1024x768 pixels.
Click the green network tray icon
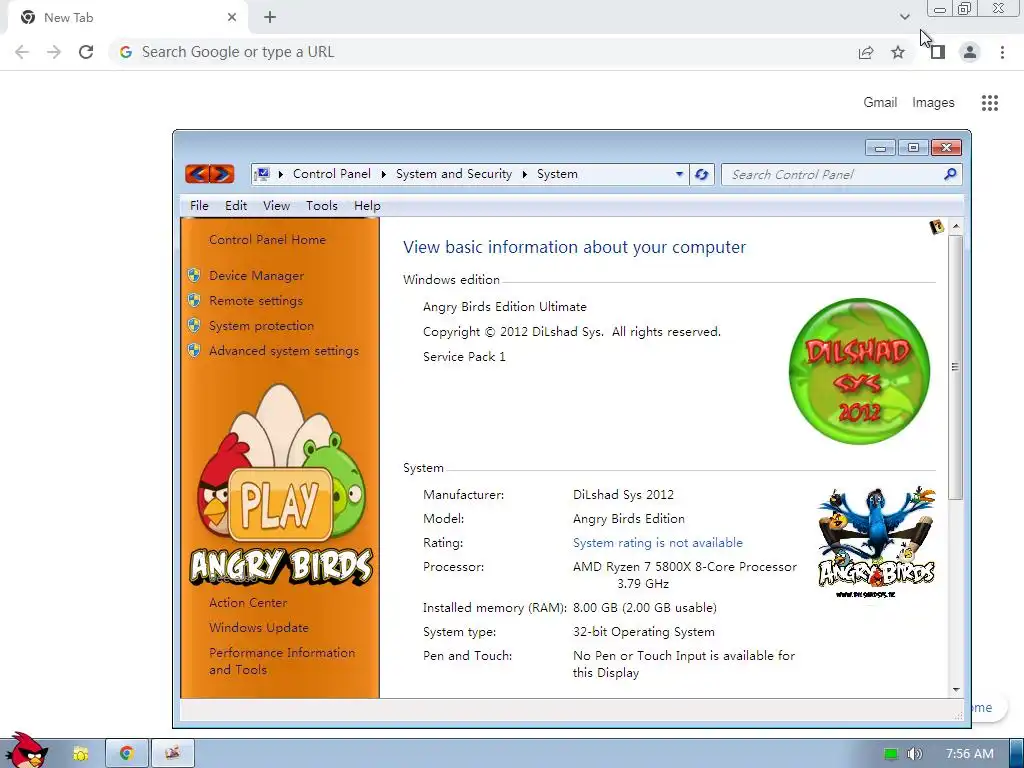[x=891, y=754]
